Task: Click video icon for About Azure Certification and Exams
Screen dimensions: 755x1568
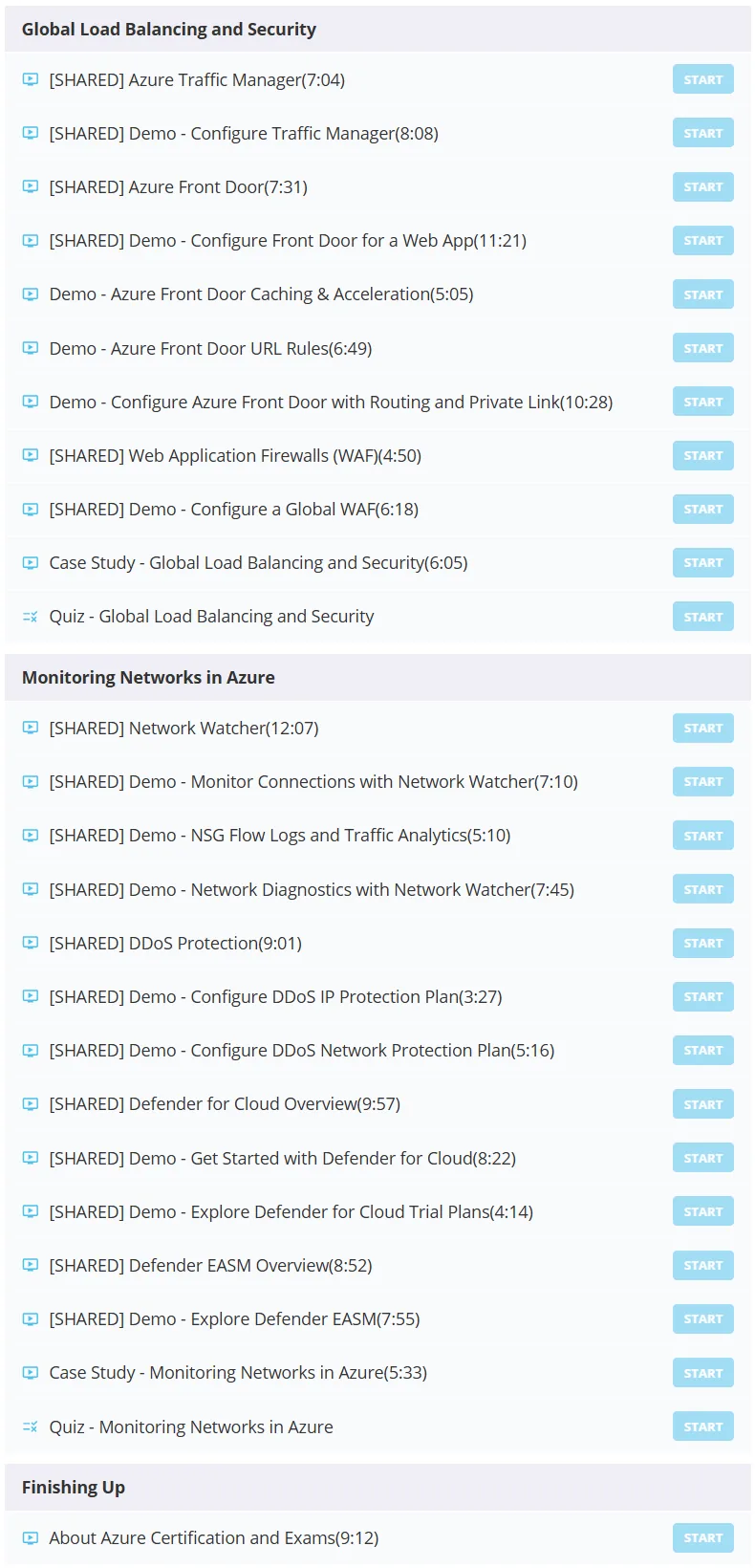Action: click(31, 1537)
